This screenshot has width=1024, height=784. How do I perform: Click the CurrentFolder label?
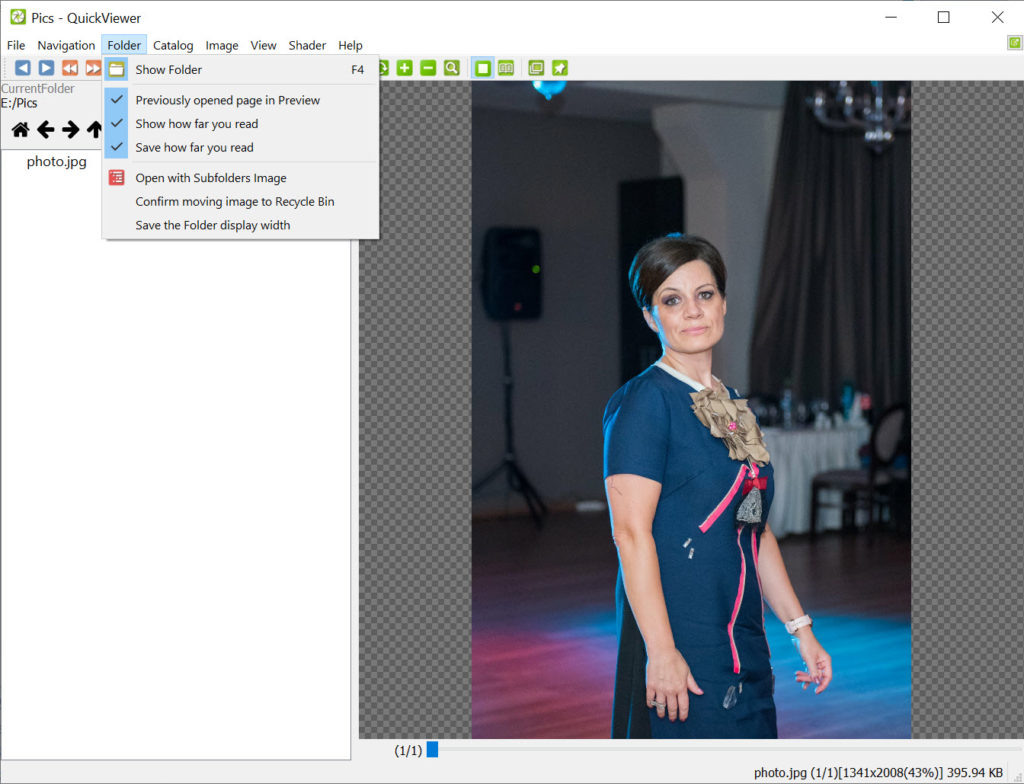tap(38, 88)
